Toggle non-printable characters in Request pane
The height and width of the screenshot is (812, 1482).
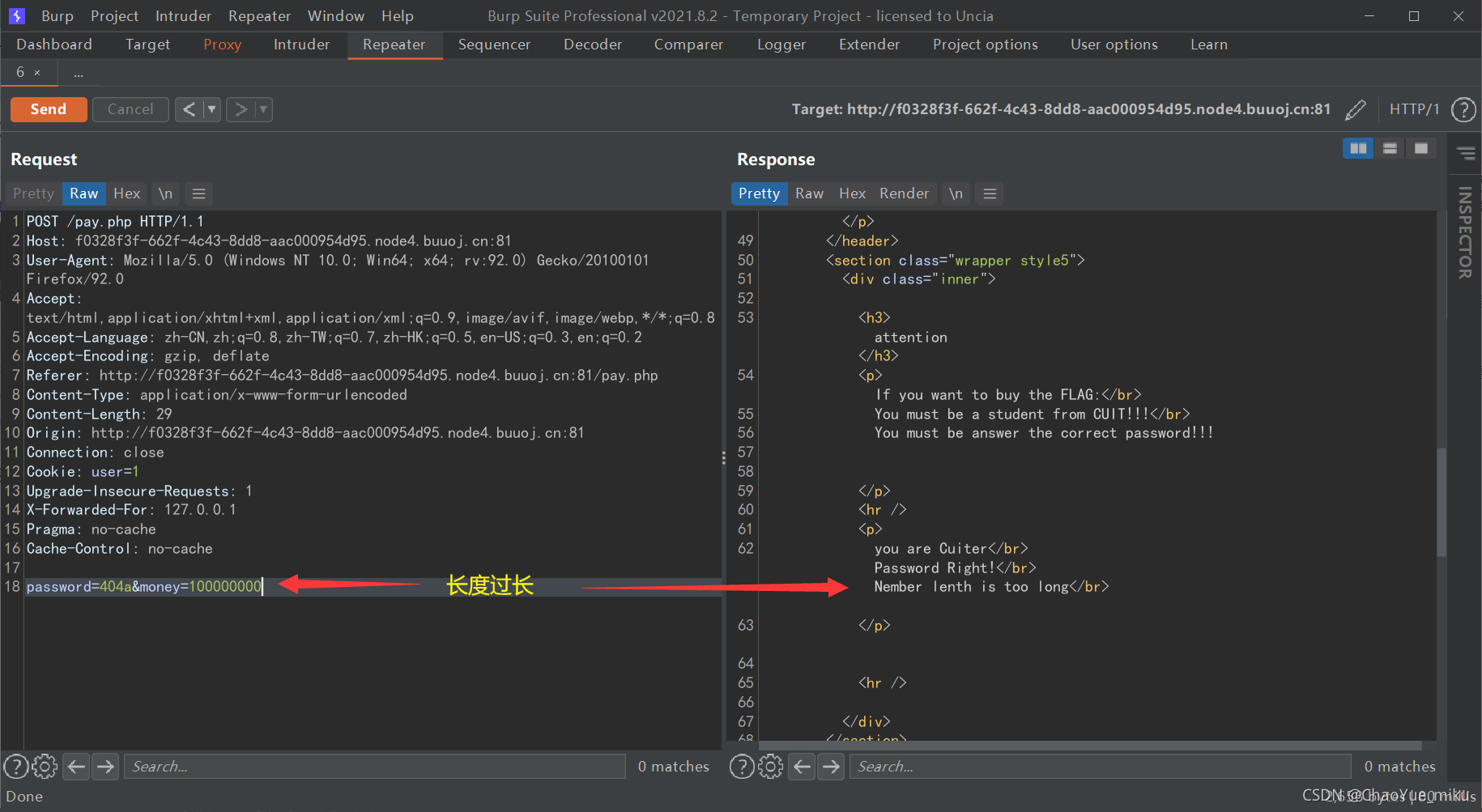[x=165, y=193]
